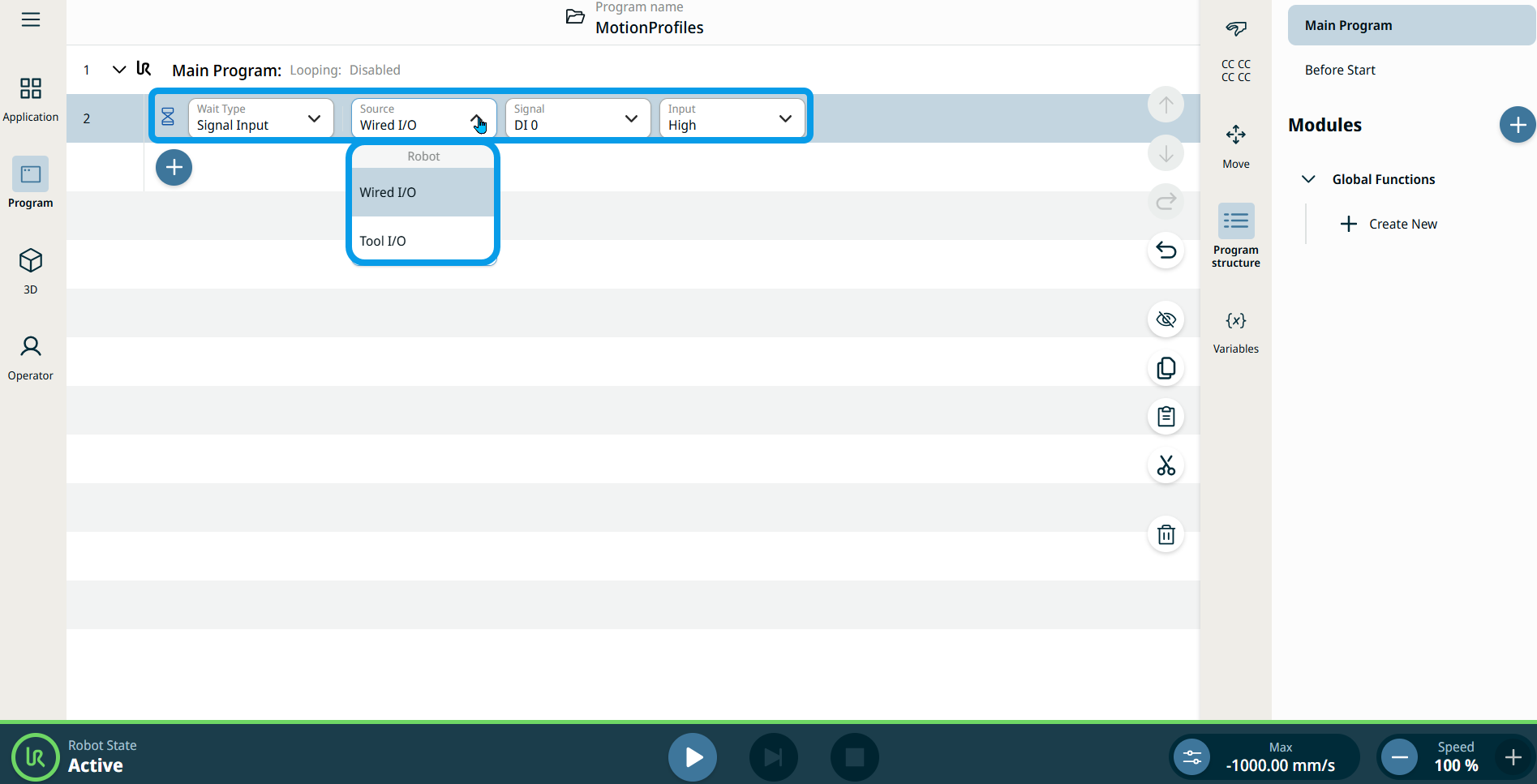Open the hamburger menu
Viewport: 1537px width, 784px height.
click(31, 19)
